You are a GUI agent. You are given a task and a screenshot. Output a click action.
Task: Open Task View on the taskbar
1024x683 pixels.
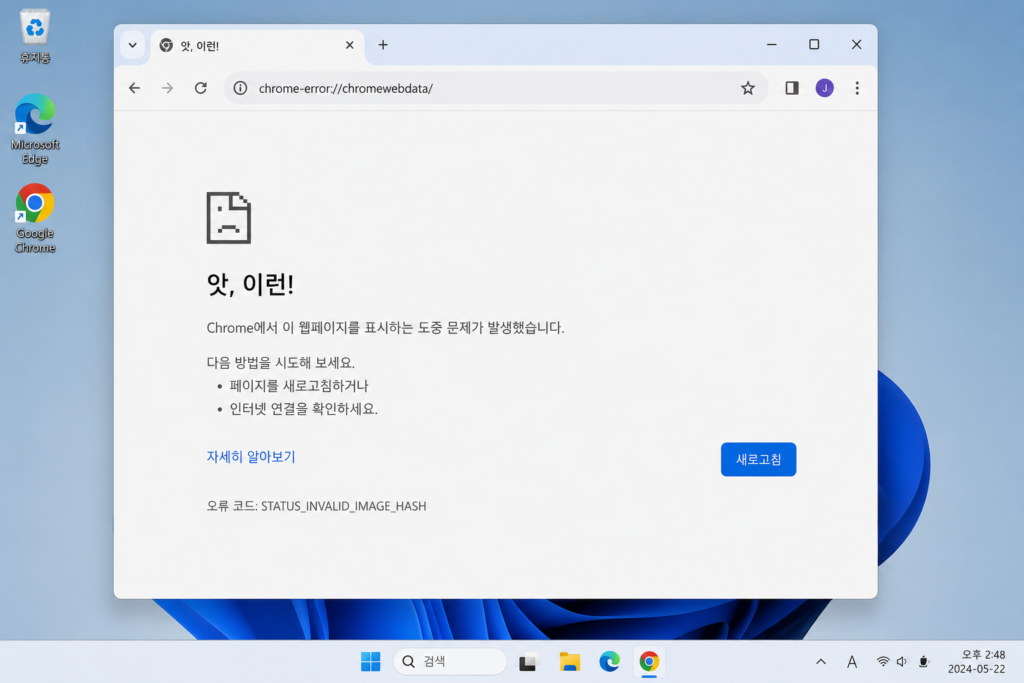pyautogui.click(x=528, y=661)
